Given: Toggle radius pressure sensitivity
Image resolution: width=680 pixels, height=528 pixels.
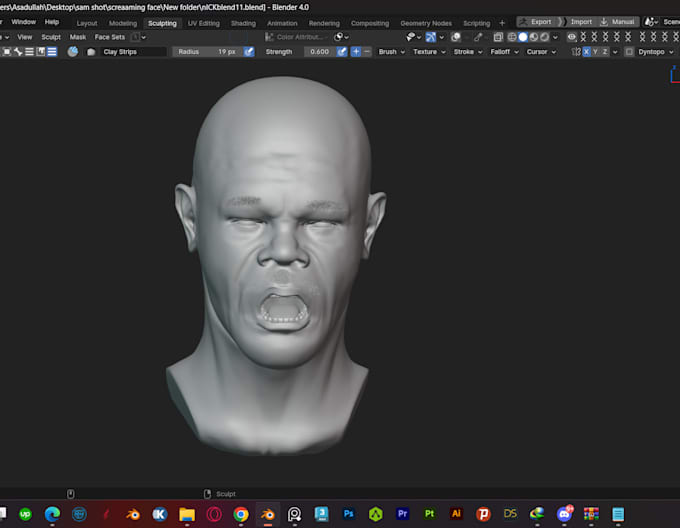Looking at the screenshot, I should [249, 52].
